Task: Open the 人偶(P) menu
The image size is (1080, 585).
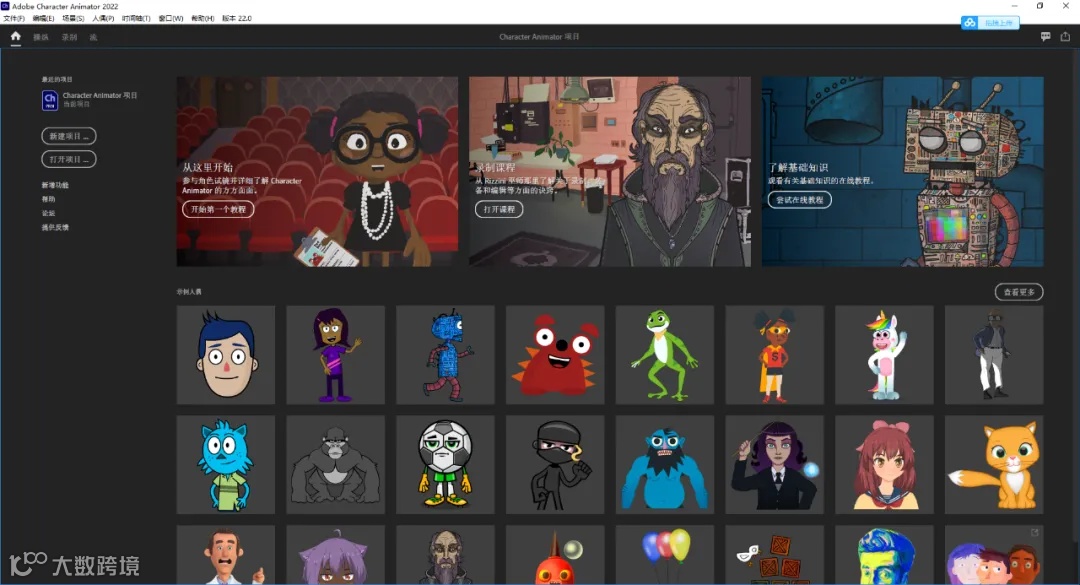Action: [x=103, y=18]
